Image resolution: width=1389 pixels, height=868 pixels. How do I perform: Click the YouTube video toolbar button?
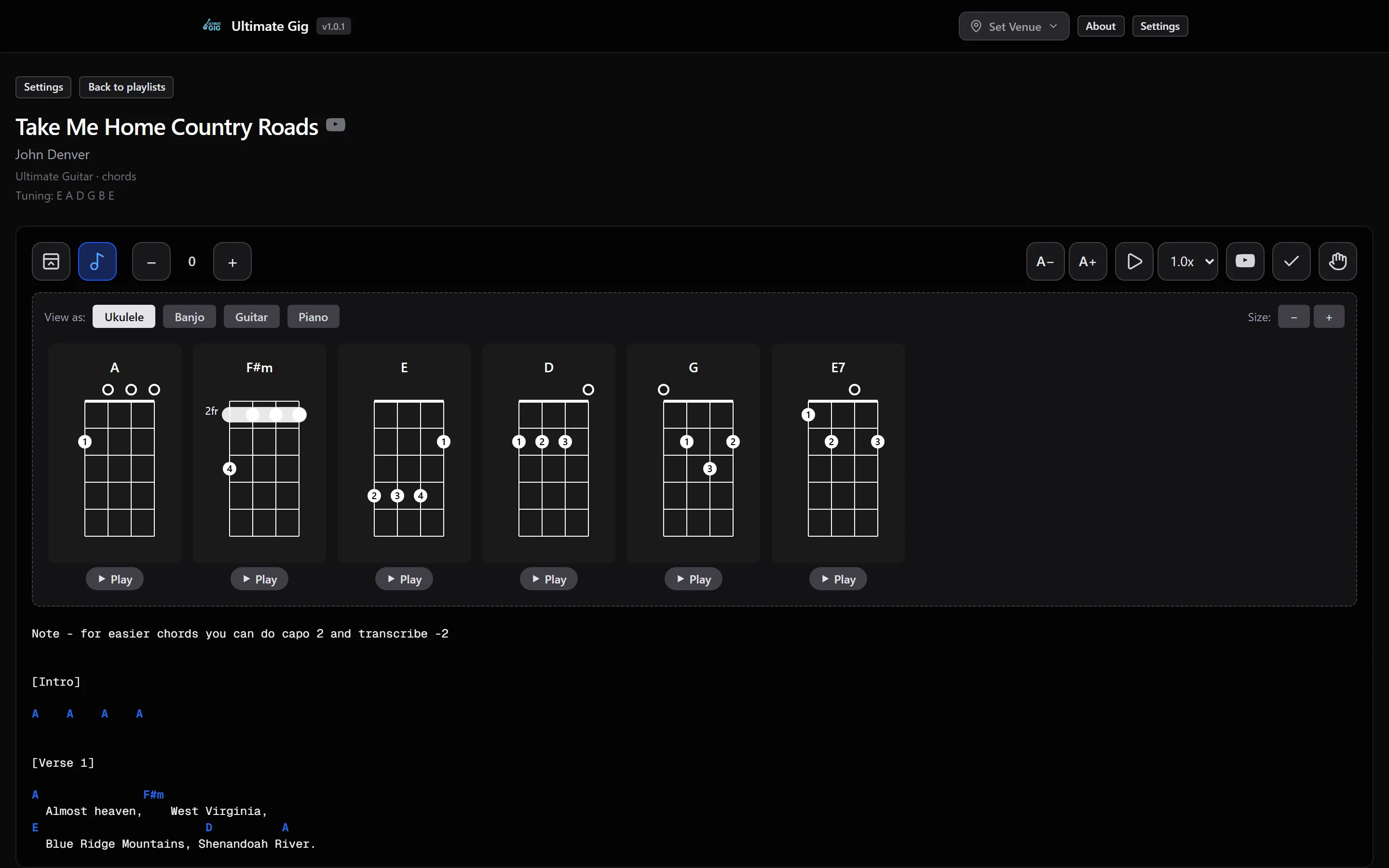(1245, 261)
